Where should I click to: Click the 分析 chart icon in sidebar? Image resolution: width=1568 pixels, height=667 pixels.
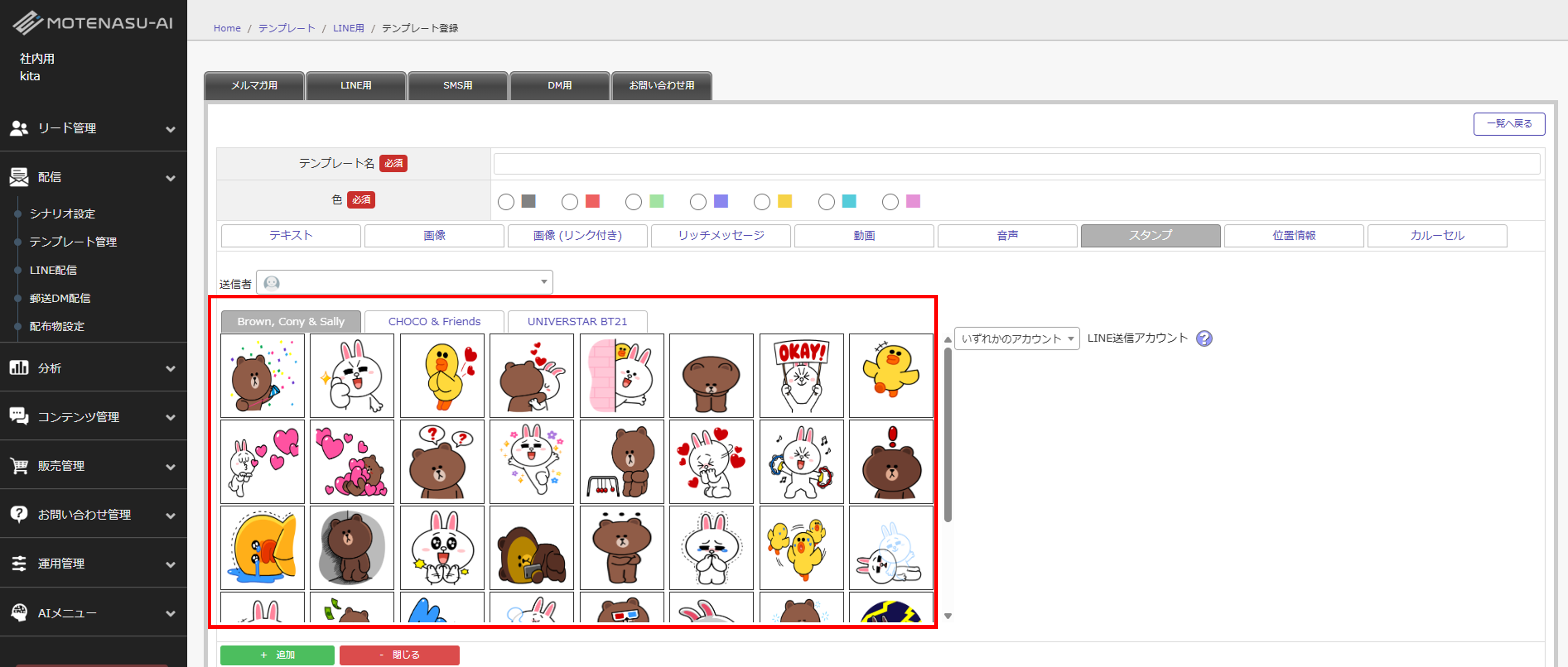[19, 368]
